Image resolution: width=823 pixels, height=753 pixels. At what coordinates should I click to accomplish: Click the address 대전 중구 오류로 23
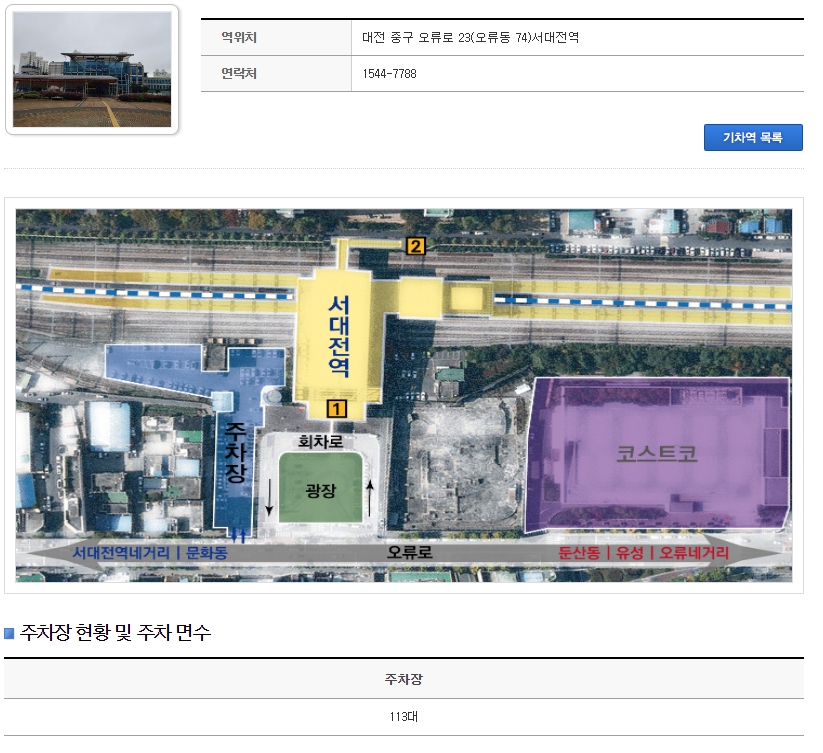470,37
